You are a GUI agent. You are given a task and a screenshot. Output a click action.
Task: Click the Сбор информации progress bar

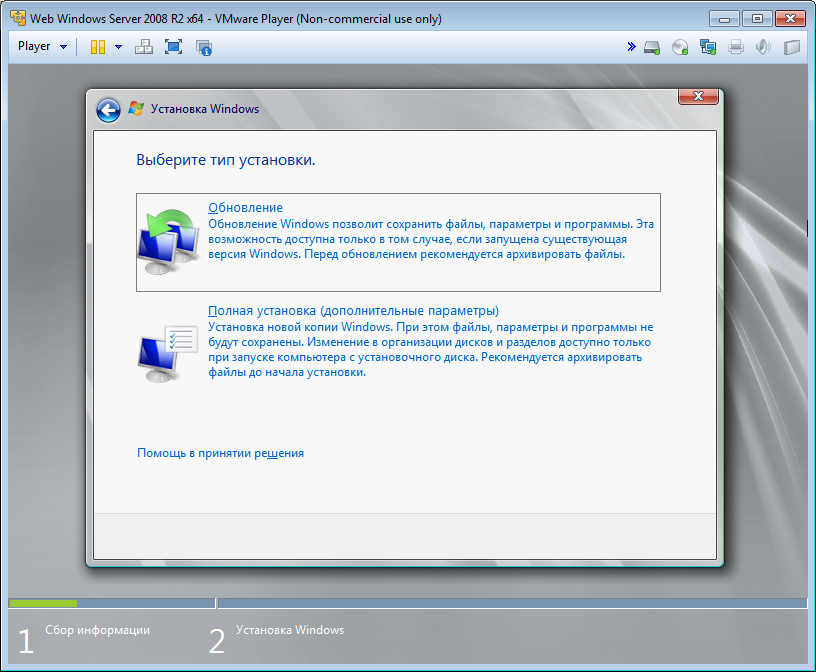coord(112,603)
